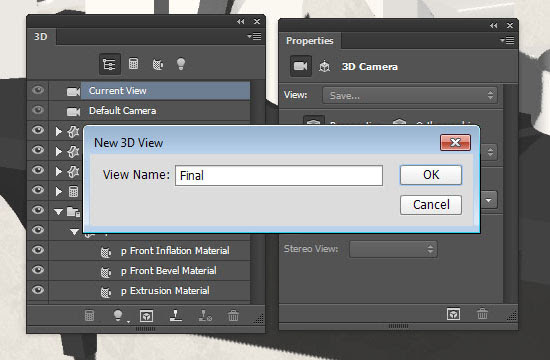Expand the mesh item triangle

[x=59, y=192]
